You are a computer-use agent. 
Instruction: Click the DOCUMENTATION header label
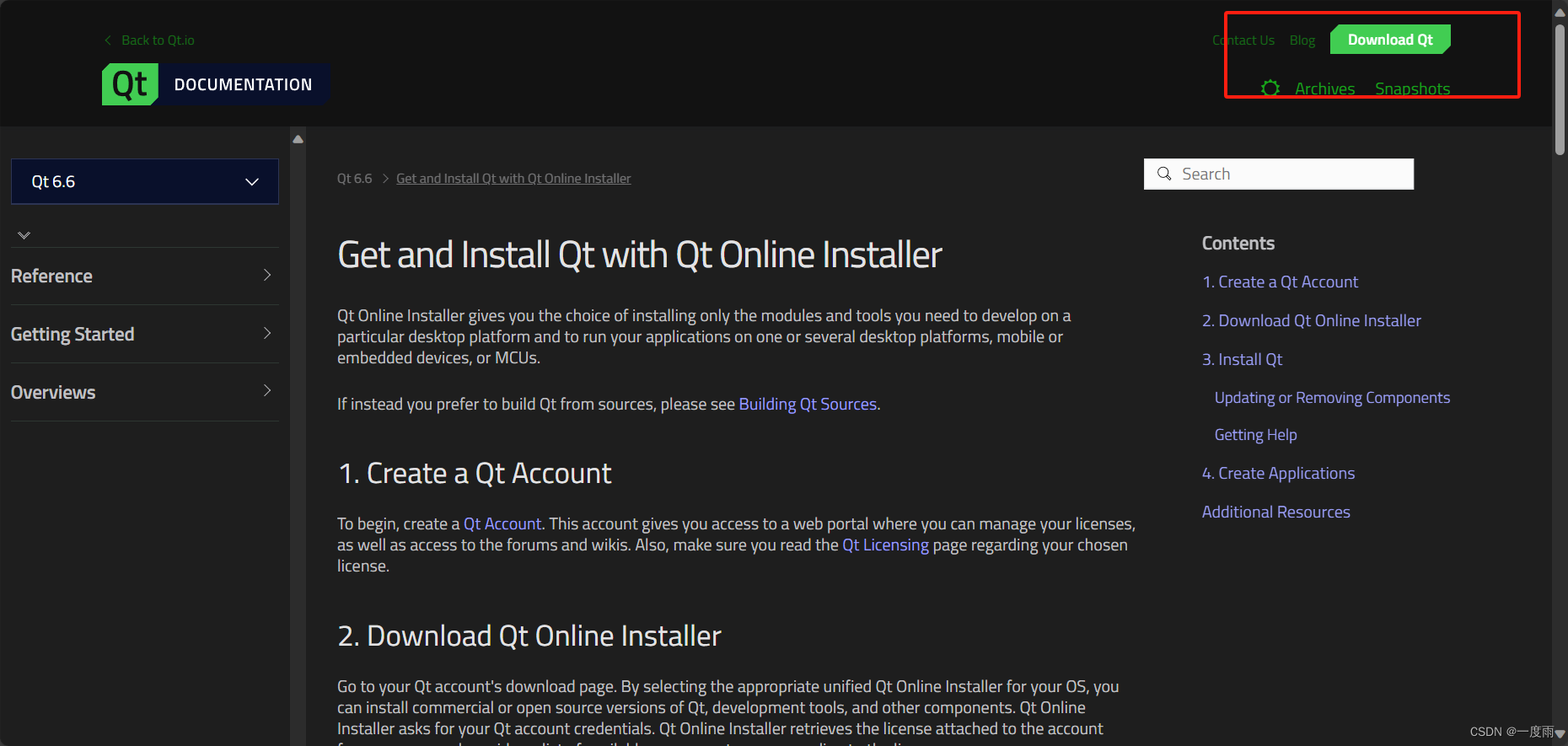pos(243,84)
